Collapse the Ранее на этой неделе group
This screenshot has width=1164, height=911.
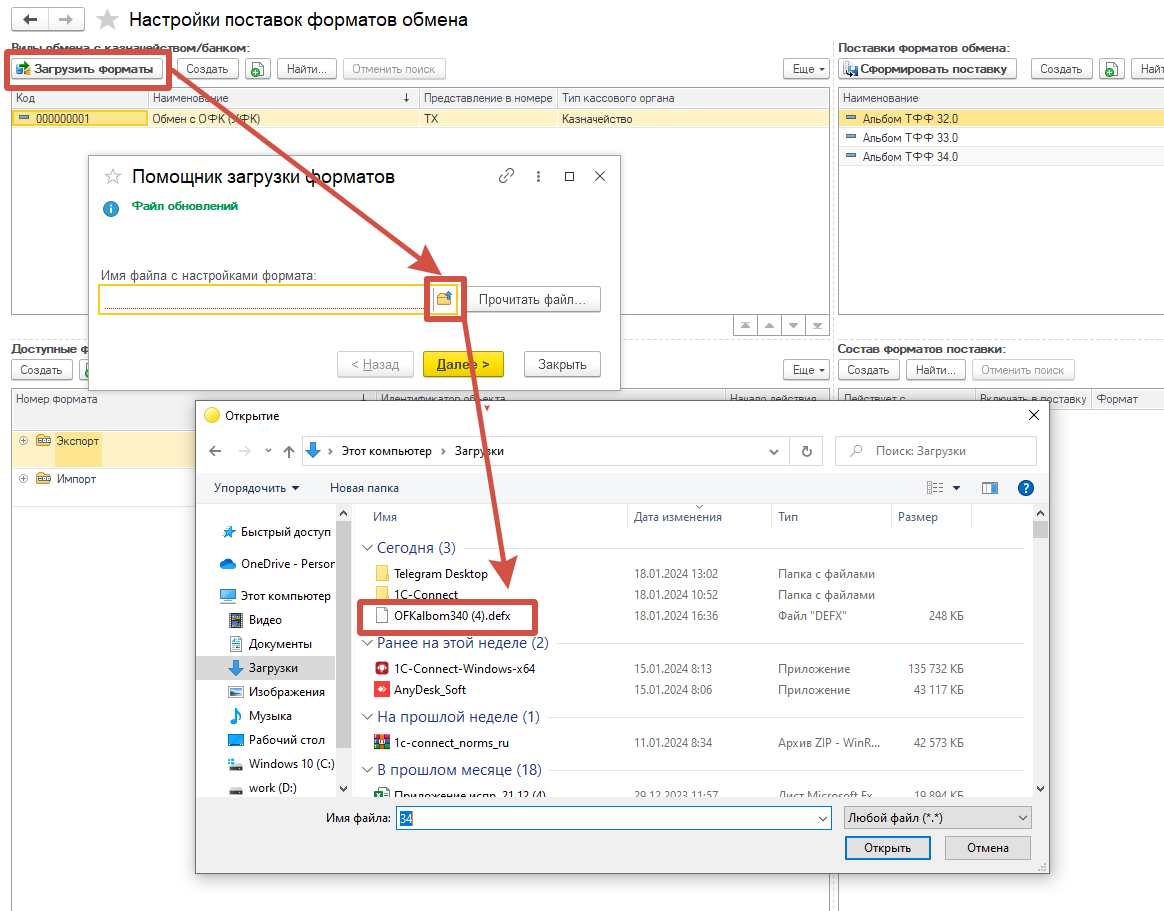coord(367,643)
